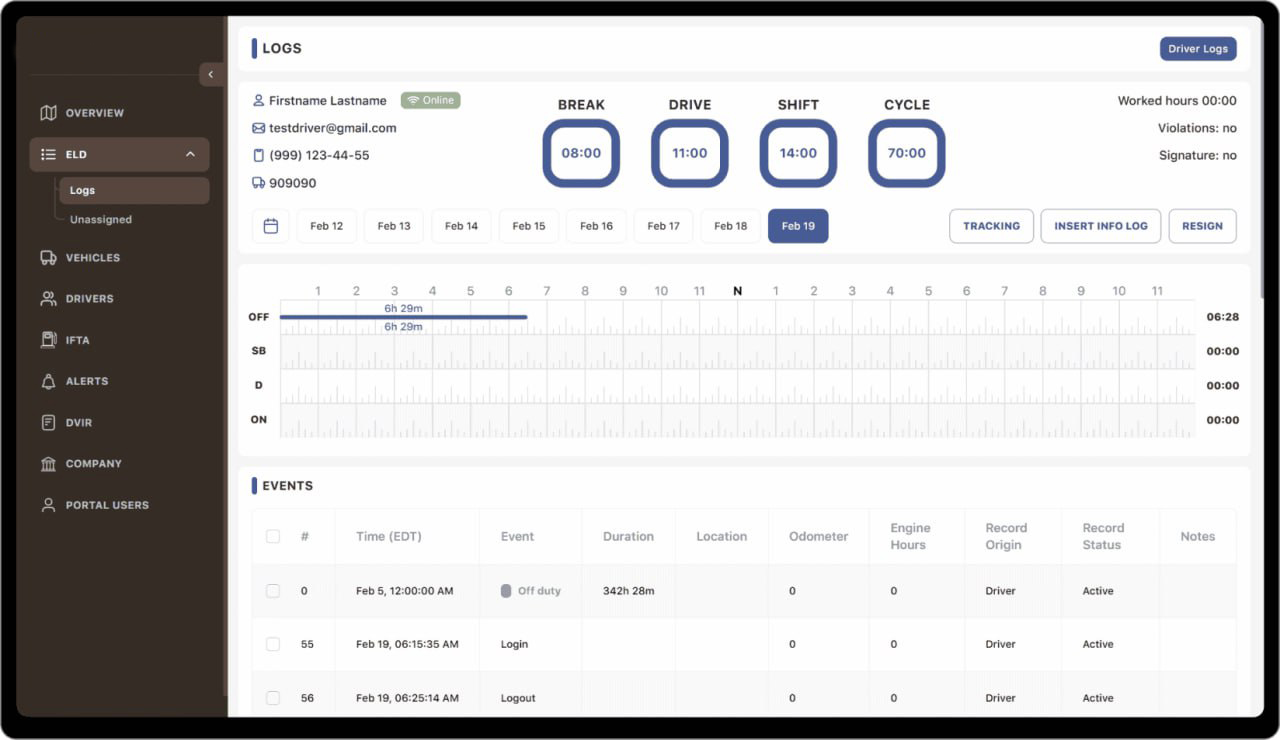Click the IFTA fuel pump icon
The width and height of the screenshot is (1280, 740).
(48, 340)
